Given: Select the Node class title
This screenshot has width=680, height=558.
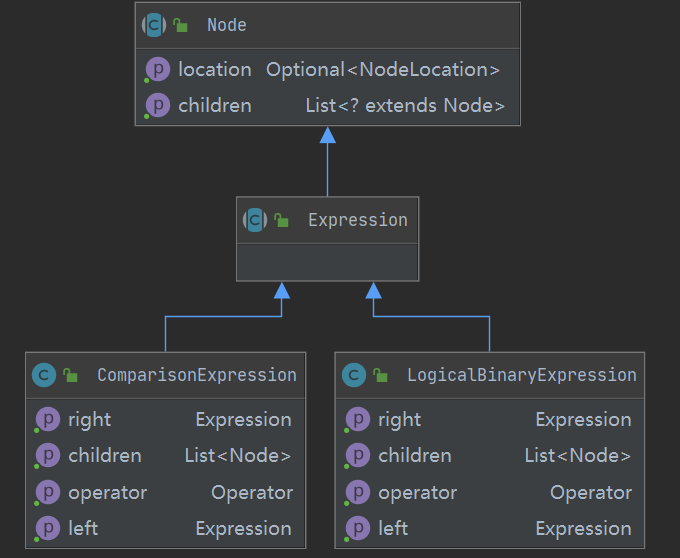Looking at the screenshot, I should (x=227, y=25).
